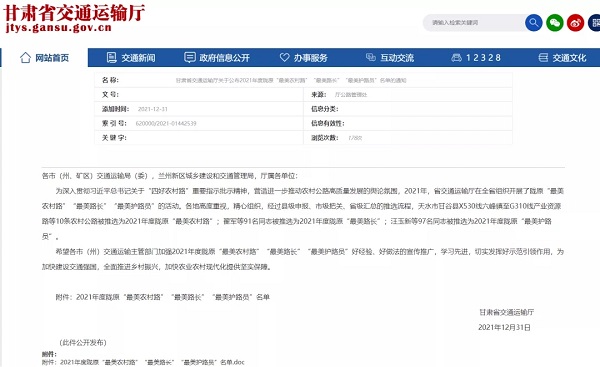Screen dimensions: 600x367
Task: Click the message icon beside 政府信息公开
Action: 189,57
